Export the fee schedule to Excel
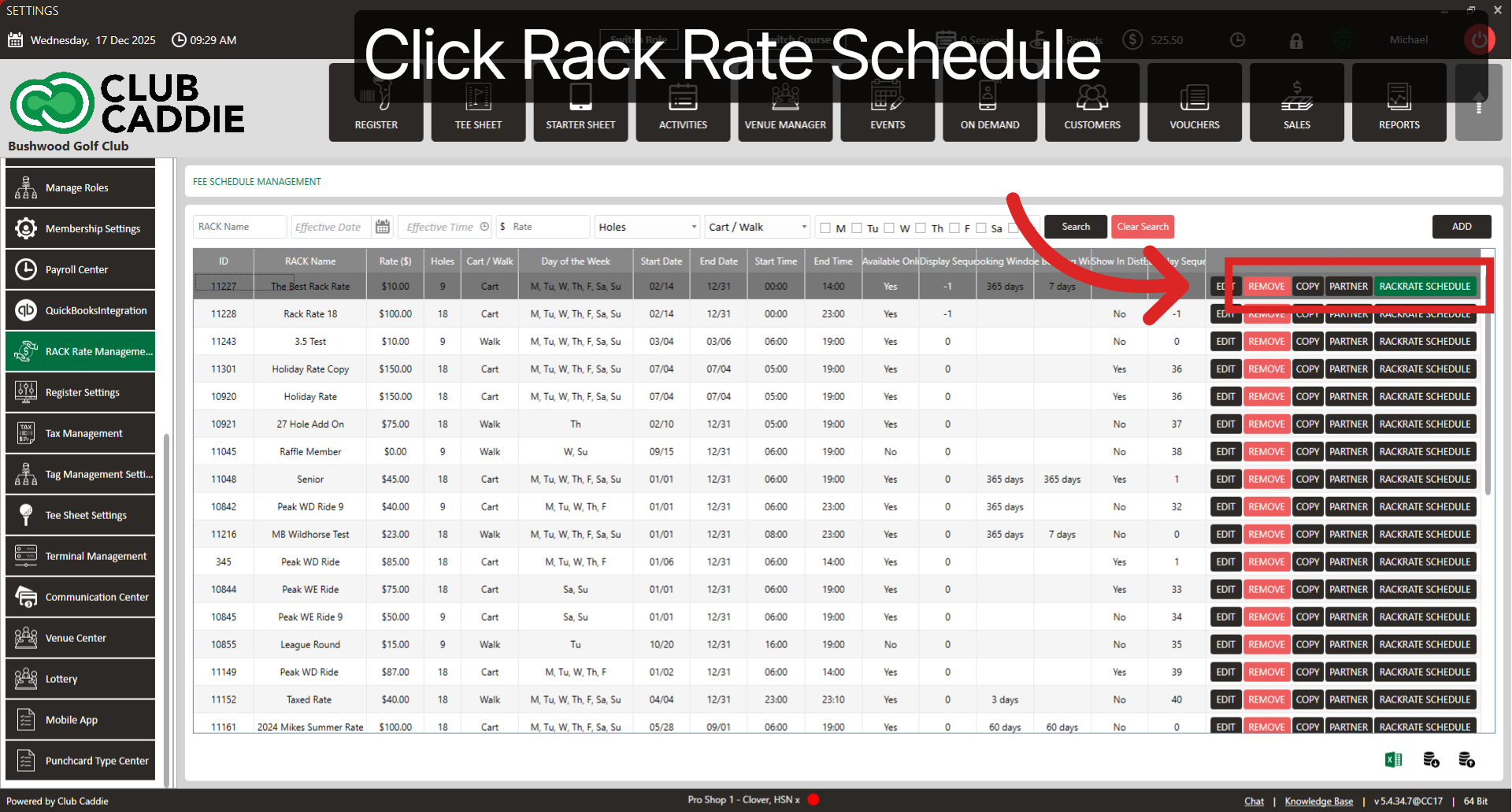Viewport: 1512px width, 812px height. pyautogui.click(x=1393, y=758)
